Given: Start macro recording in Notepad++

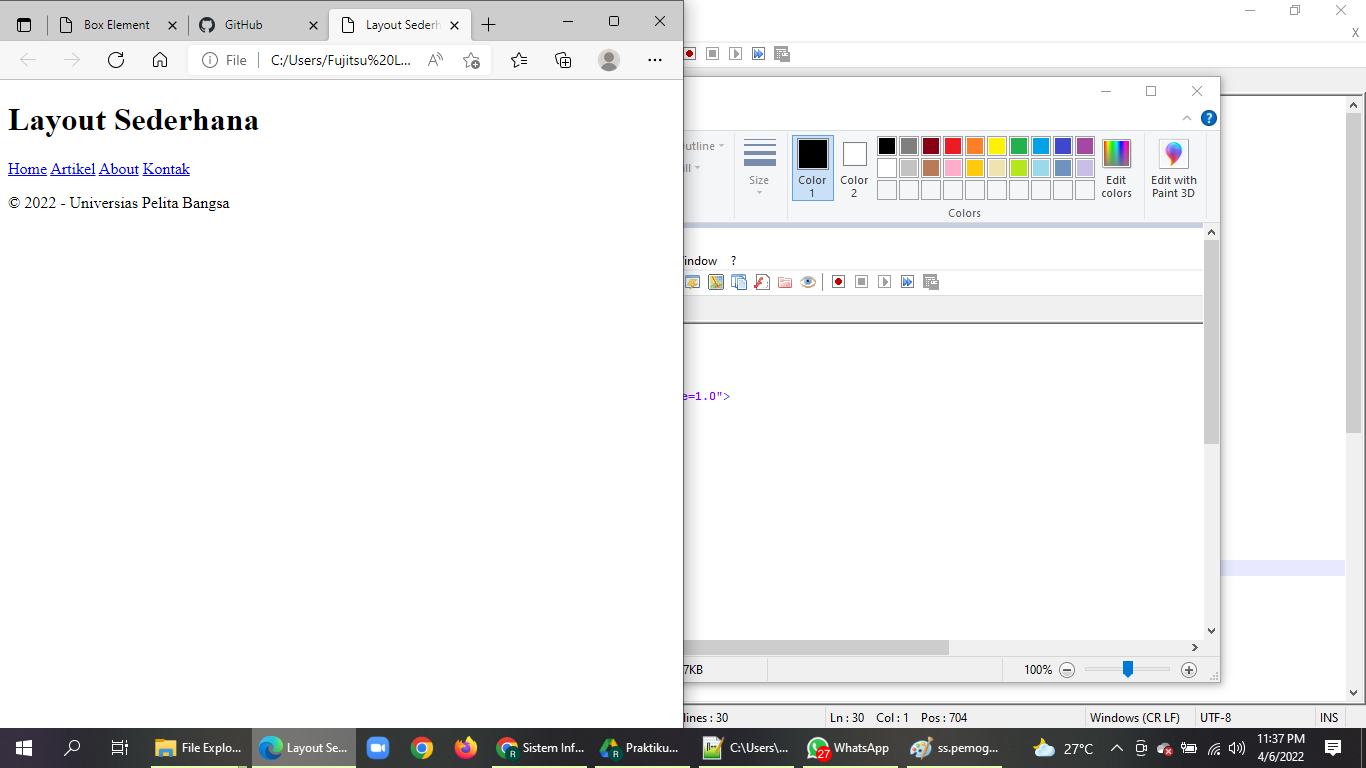Looking at the screenshot, I should pyautogui.click(x=838, y=282).
